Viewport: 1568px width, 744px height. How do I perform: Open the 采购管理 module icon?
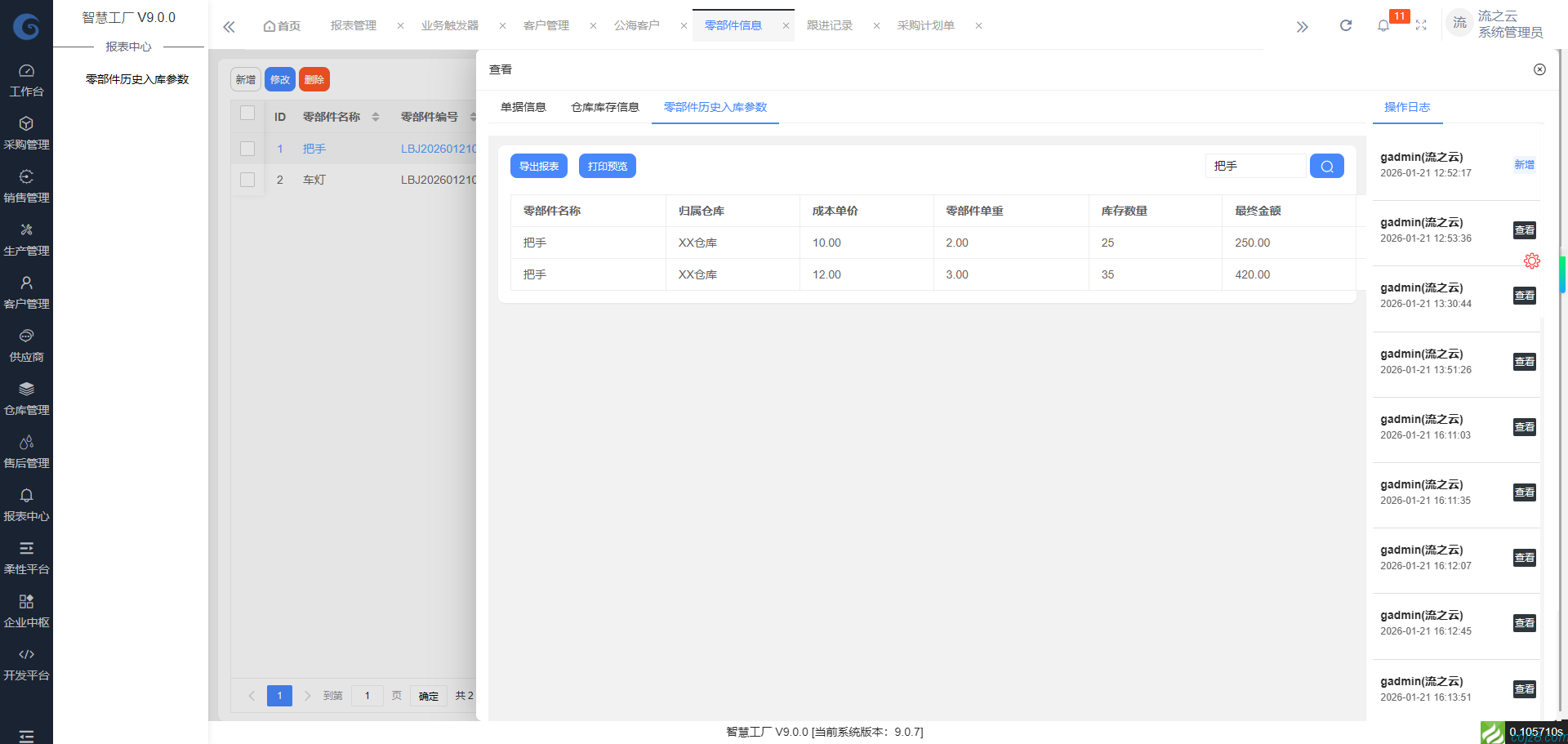point(26,133)
